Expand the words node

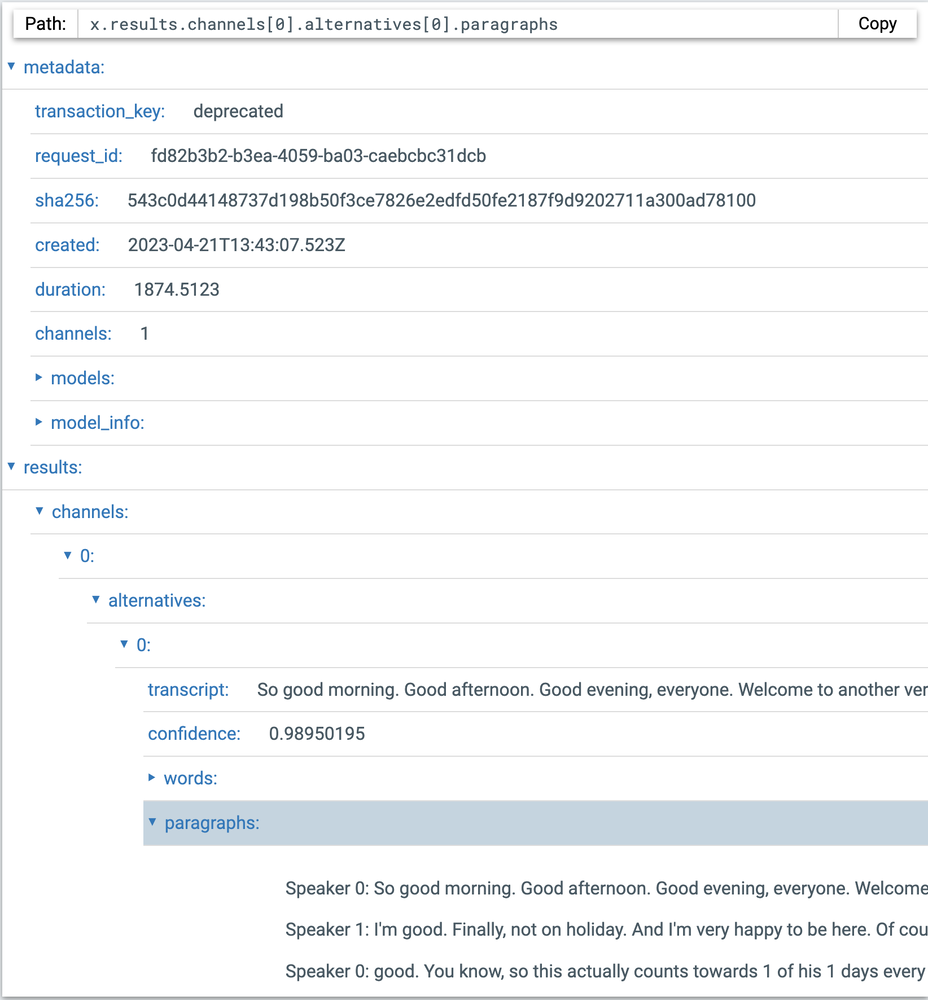click(153, 778)
